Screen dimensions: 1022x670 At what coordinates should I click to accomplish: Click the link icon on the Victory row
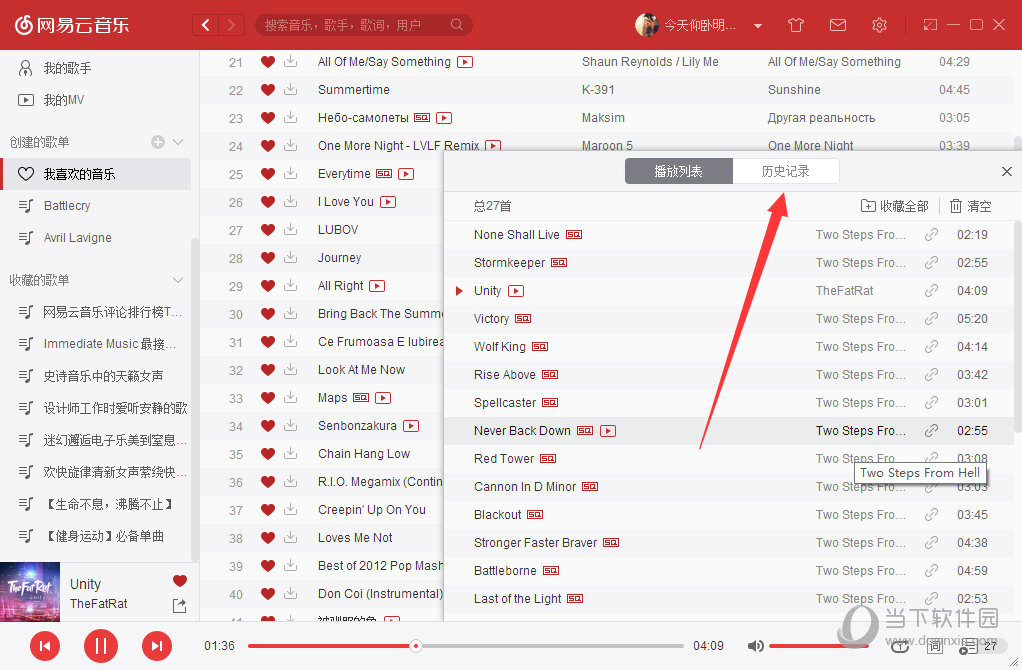[932, 319]
